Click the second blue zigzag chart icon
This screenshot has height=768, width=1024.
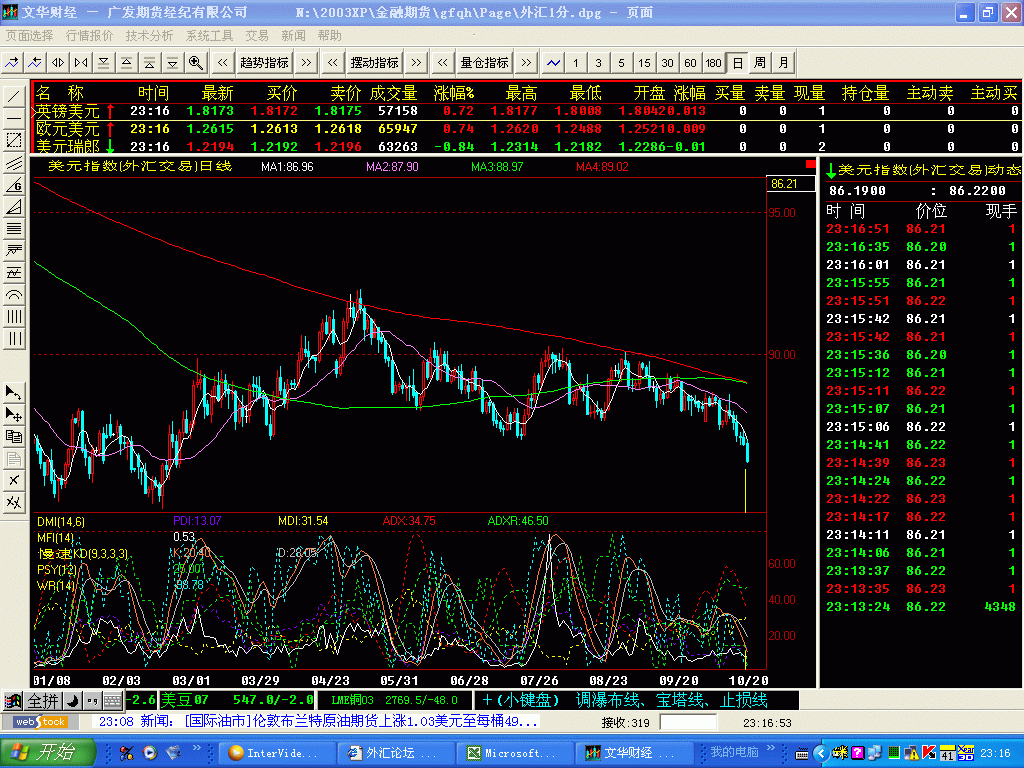(x=35, y=63)
